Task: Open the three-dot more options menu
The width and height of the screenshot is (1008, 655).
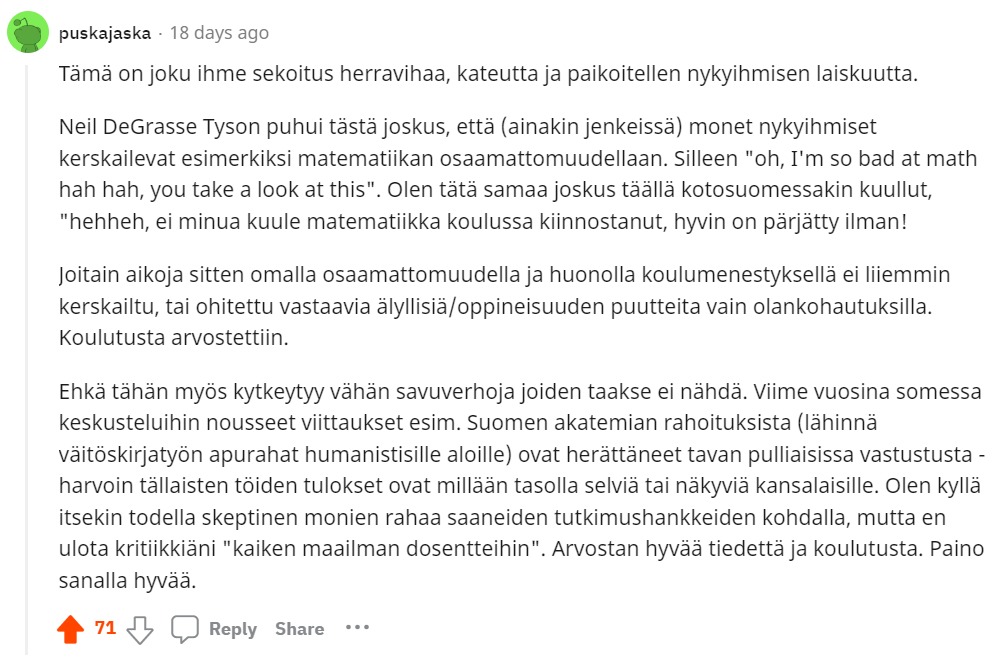Action: click(x=357, y=628)
